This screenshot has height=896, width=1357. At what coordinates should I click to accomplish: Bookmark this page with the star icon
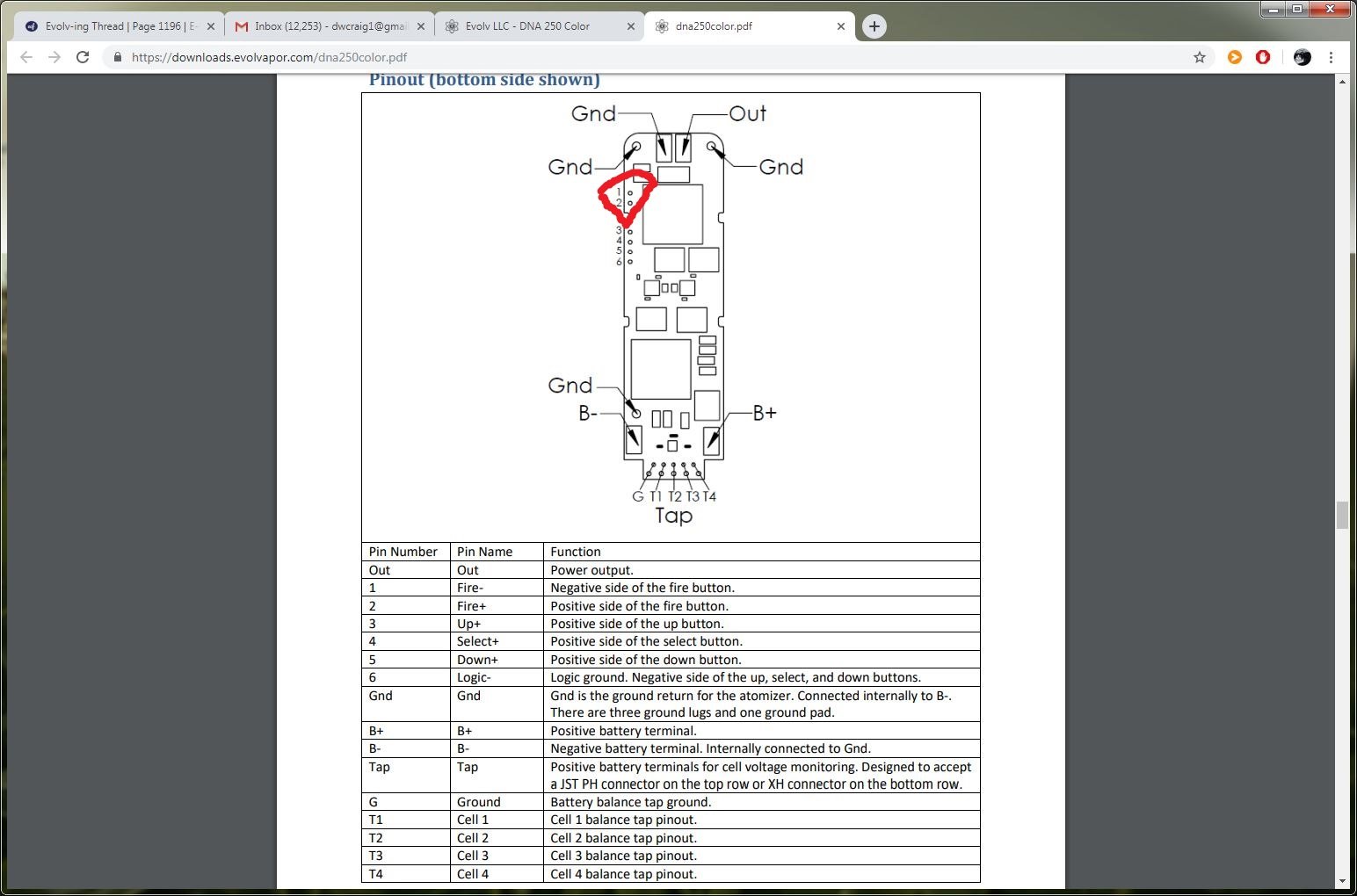click(1199, 57)
